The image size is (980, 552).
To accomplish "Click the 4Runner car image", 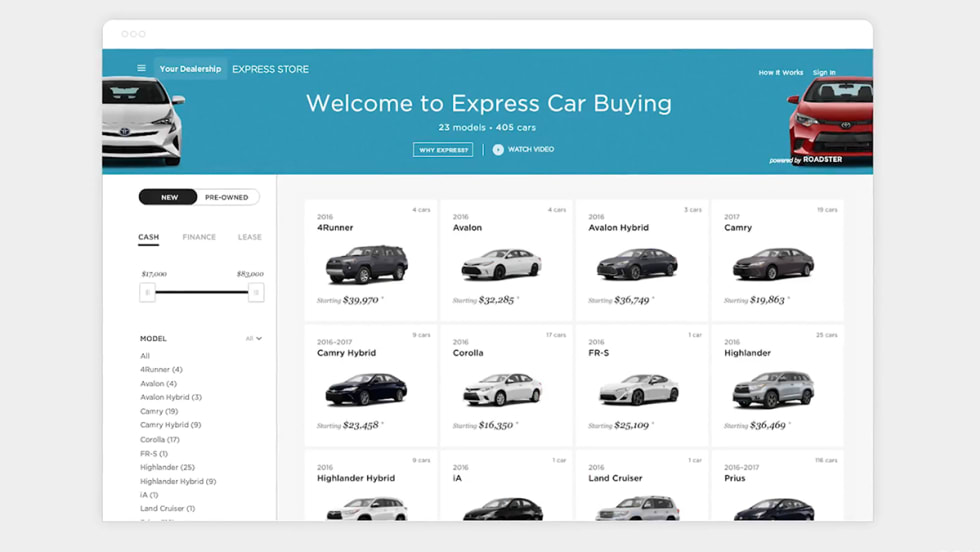I will point(366,264).
